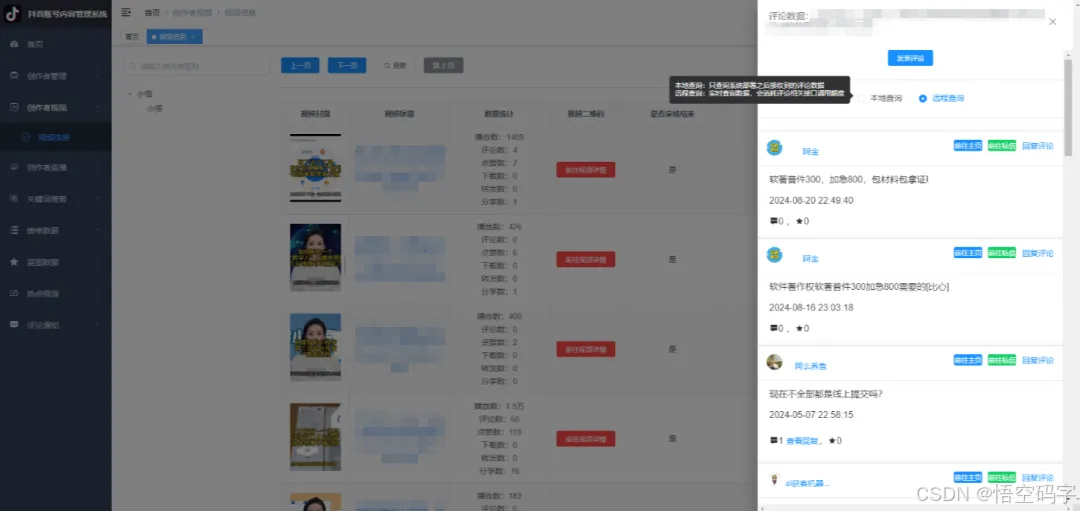Click the 首页 home icon in the sidebar

point(14,44)
